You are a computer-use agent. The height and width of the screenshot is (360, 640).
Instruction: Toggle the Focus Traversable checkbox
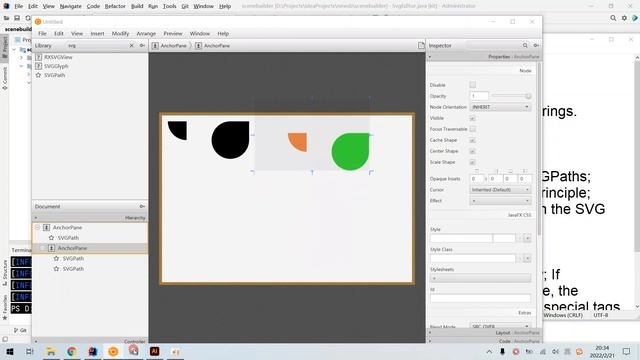click(x=472, y=129)
